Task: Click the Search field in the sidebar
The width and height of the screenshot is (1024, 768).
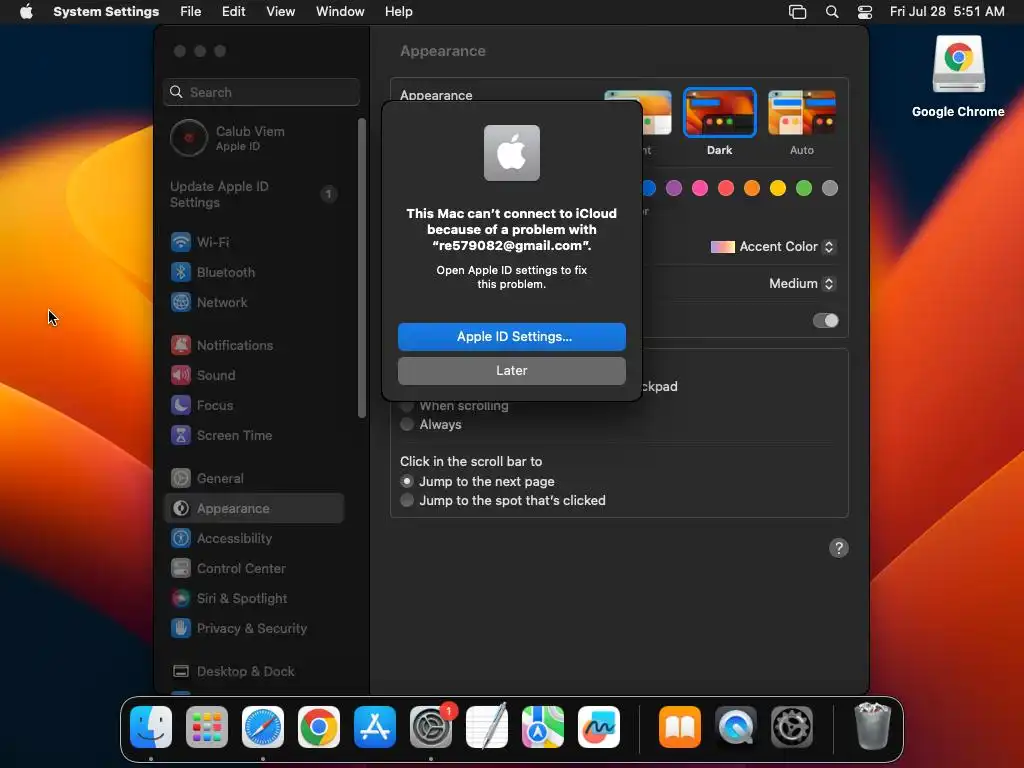Action: [261, 92]
